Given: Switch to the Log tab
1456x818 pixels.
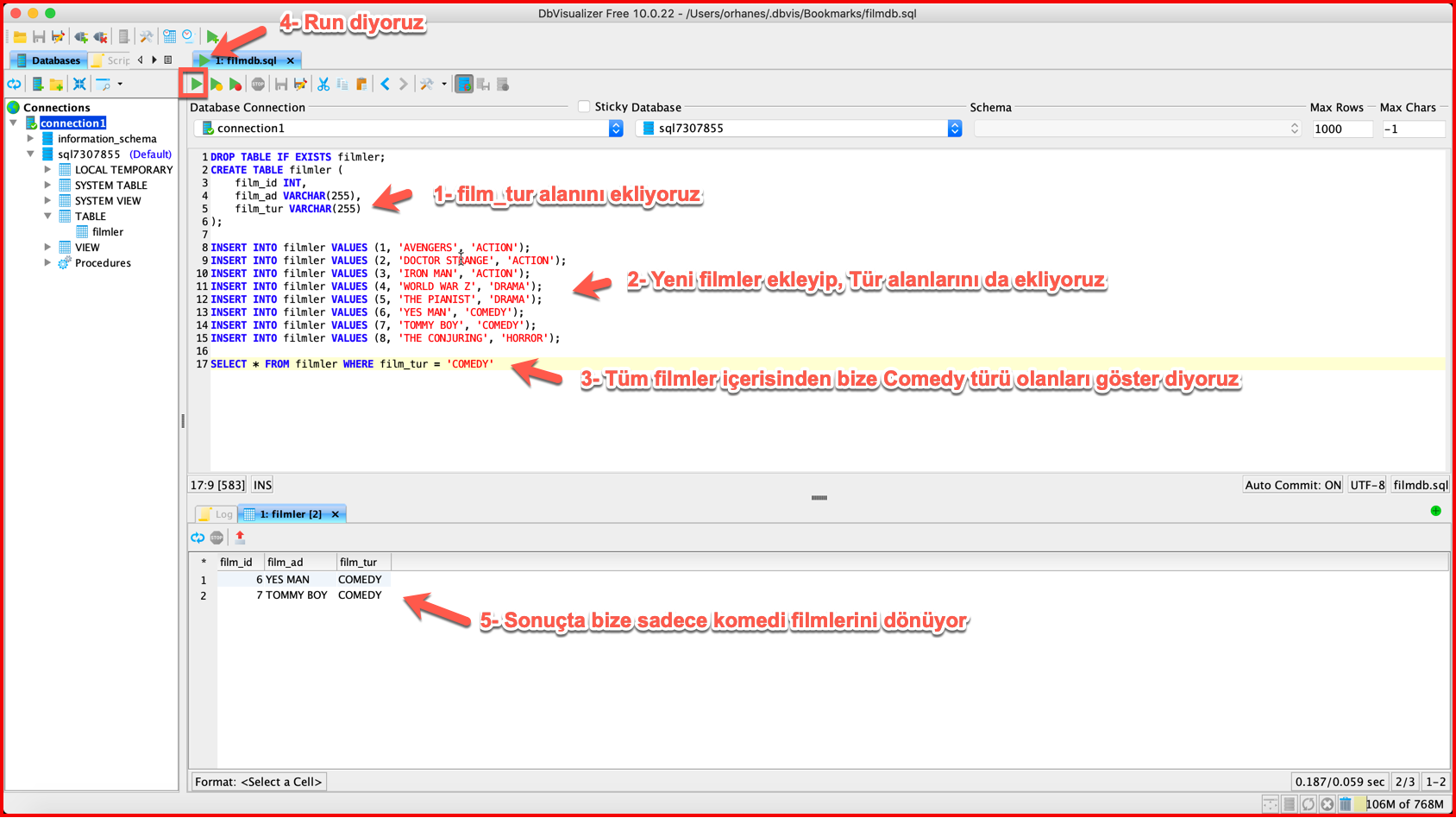Looking at the screenshot, I should click(217, 513).
